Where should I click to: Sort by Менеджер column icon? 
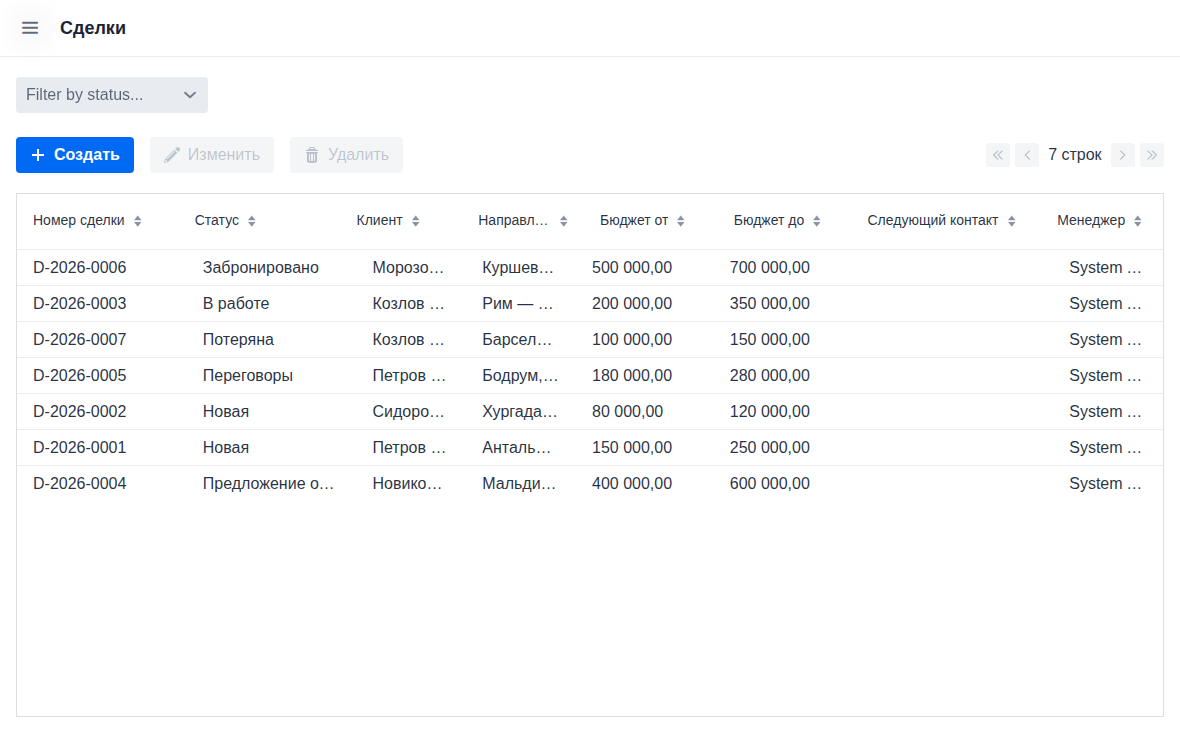pyautogui.click(x=1138, y=221)
